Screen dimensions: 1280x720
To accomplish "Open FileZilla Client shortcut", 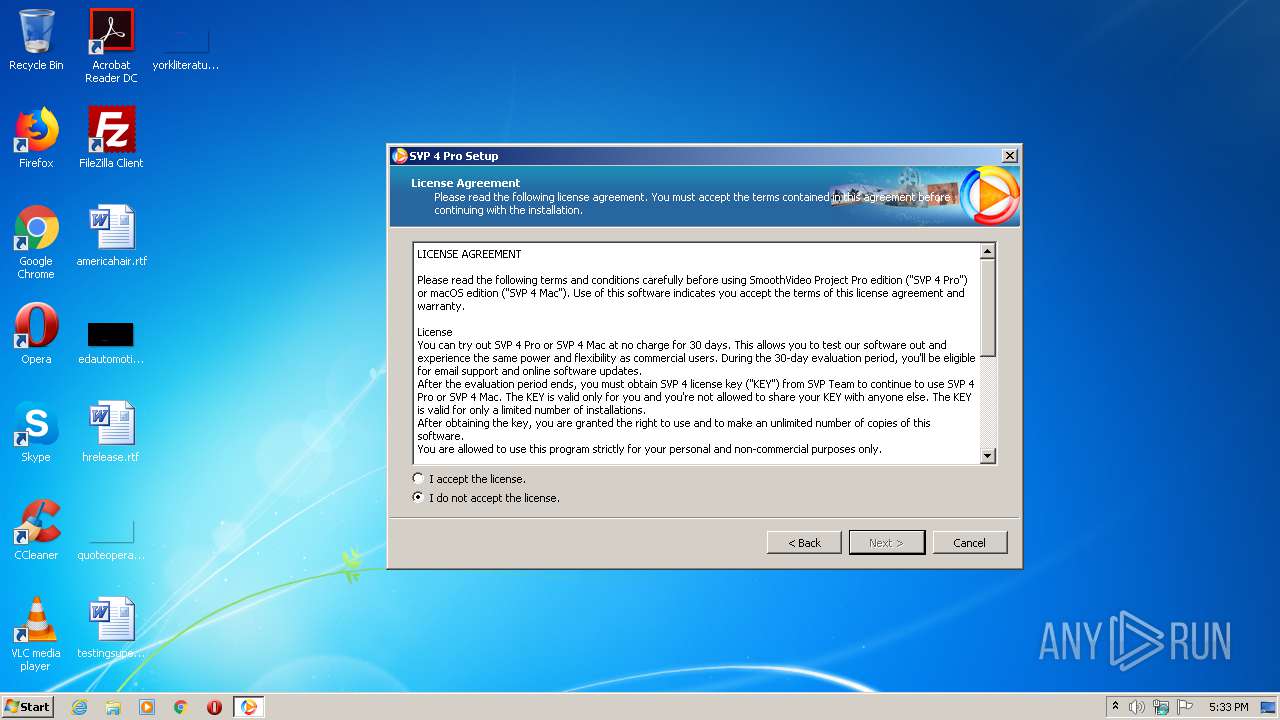I will click(111, 138).
